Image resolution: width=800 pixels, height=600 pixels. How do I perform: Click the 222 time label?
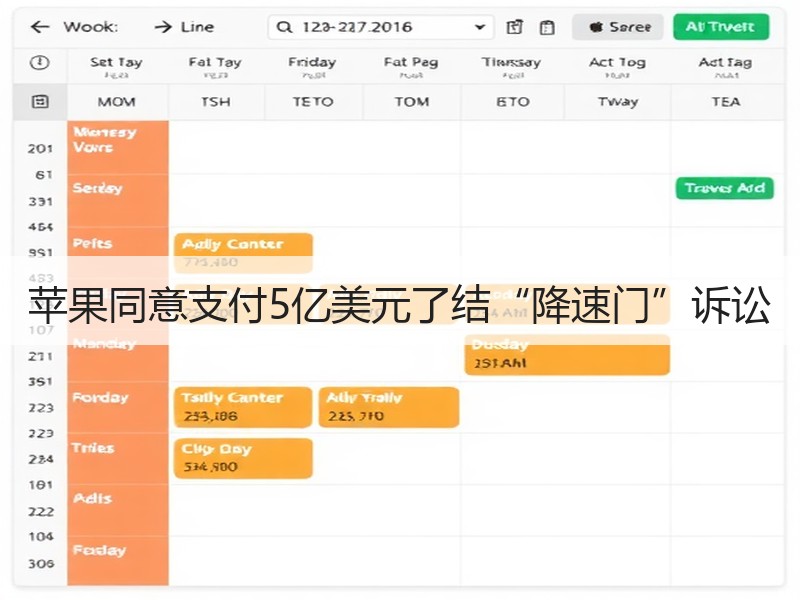[x=41, y=512]
